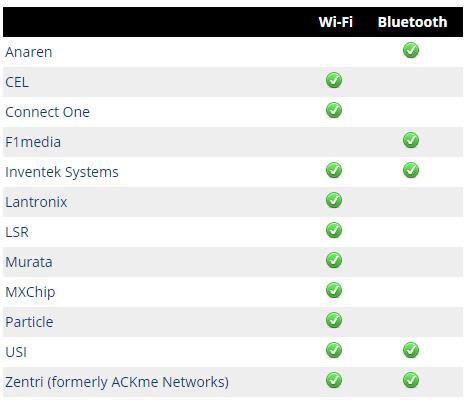The height and width of the screenshot is (403, 465).
Task: Click Zentri's Wi-Fi checkmark icon
Action: pyautogui.click(x=334, y=380)
